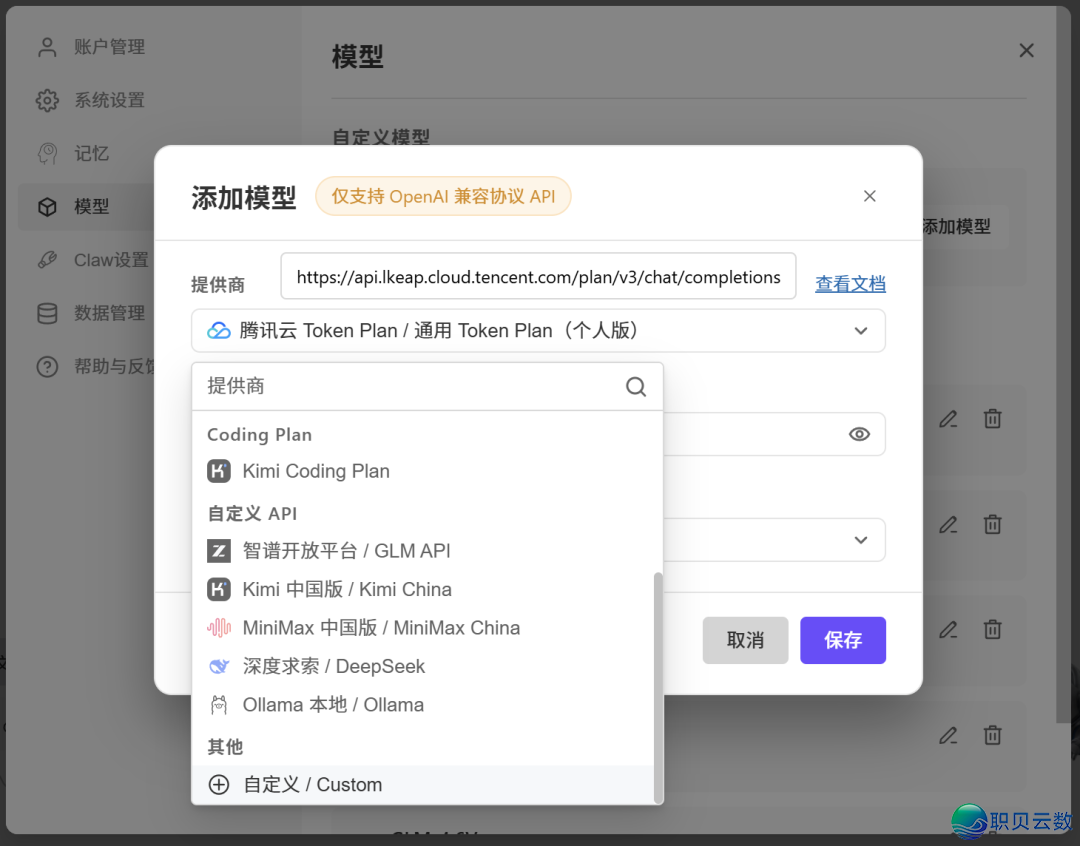Open the 查看文档 link
1080x846 pixels.
(850, 283)
